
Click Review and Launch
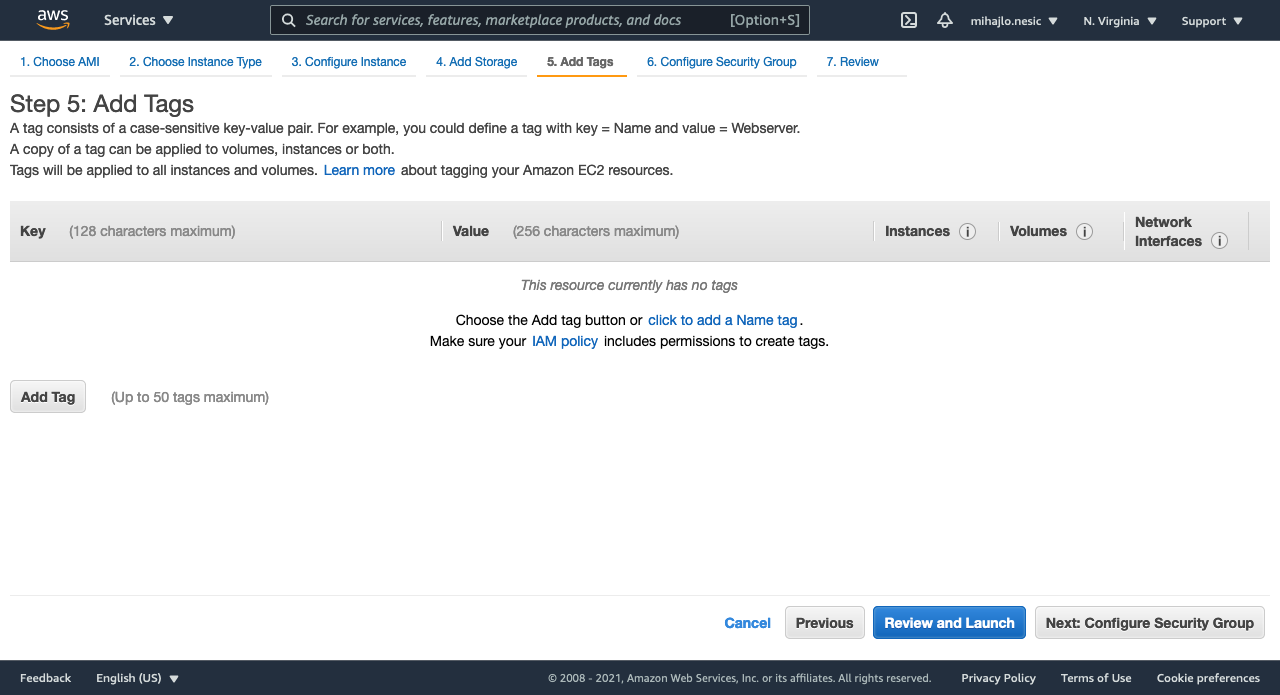(949, 623)
